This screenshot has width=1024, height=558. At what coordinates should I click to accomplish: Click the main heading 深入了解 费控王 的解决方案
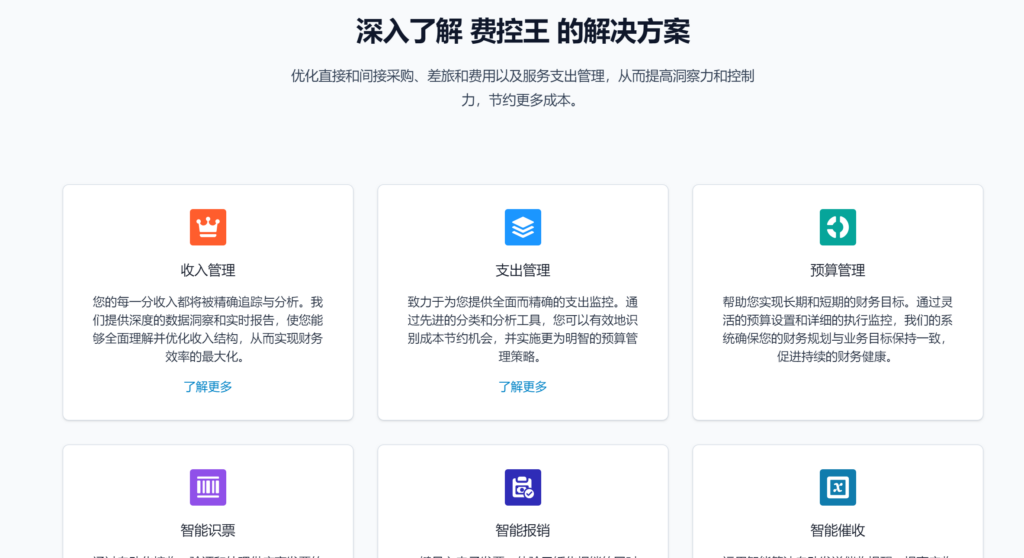tap(522, 31)
